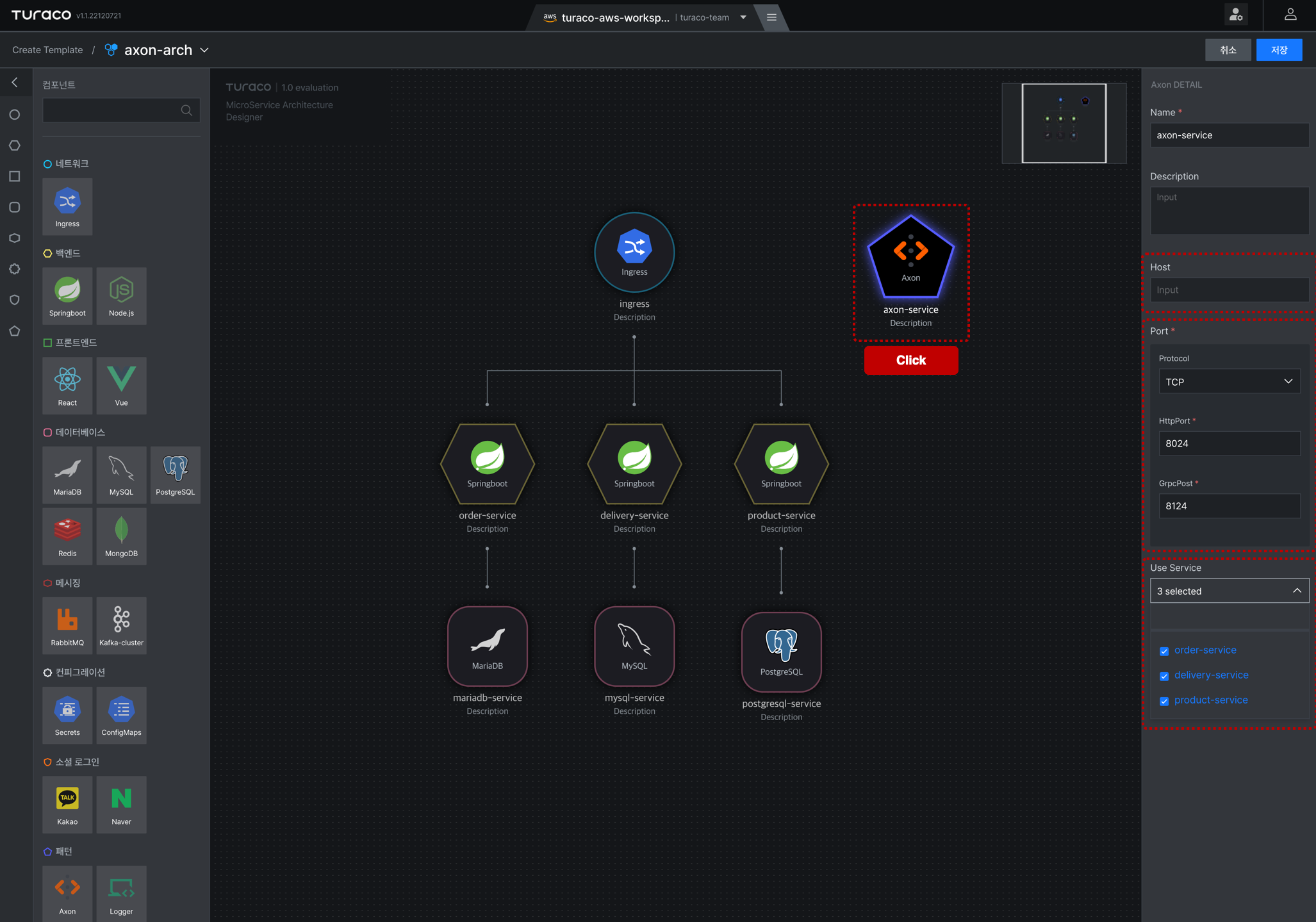
Task: Collapse the Use Service 3 selected dropdown
Action: (x=1229, y=591)
